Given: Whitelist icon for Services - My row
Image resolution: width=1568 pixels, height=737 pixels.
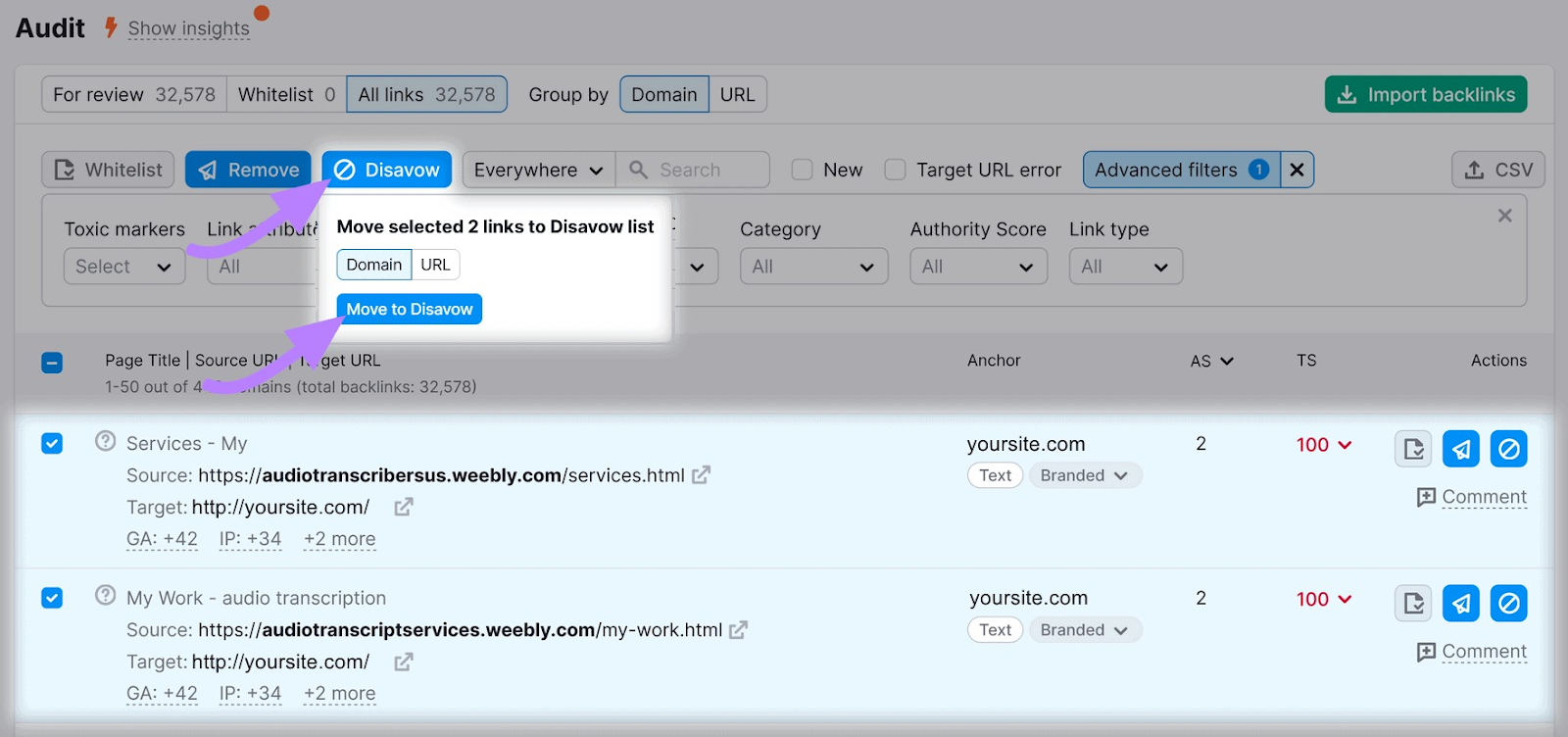Looking at the screenshot, I should (x=1413, y=449).
